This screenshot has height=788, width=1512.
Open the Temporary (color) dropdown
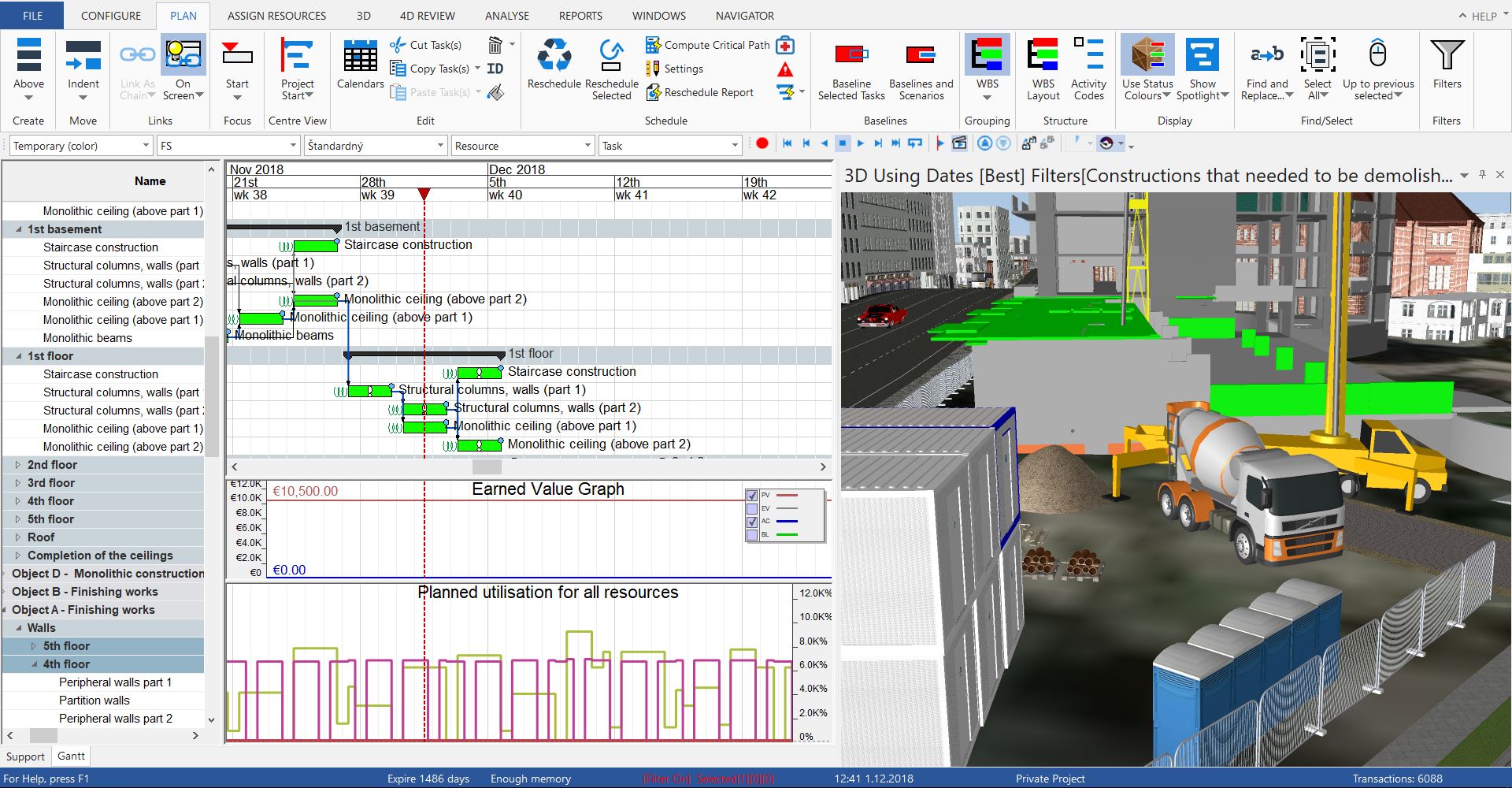(146, 146)
